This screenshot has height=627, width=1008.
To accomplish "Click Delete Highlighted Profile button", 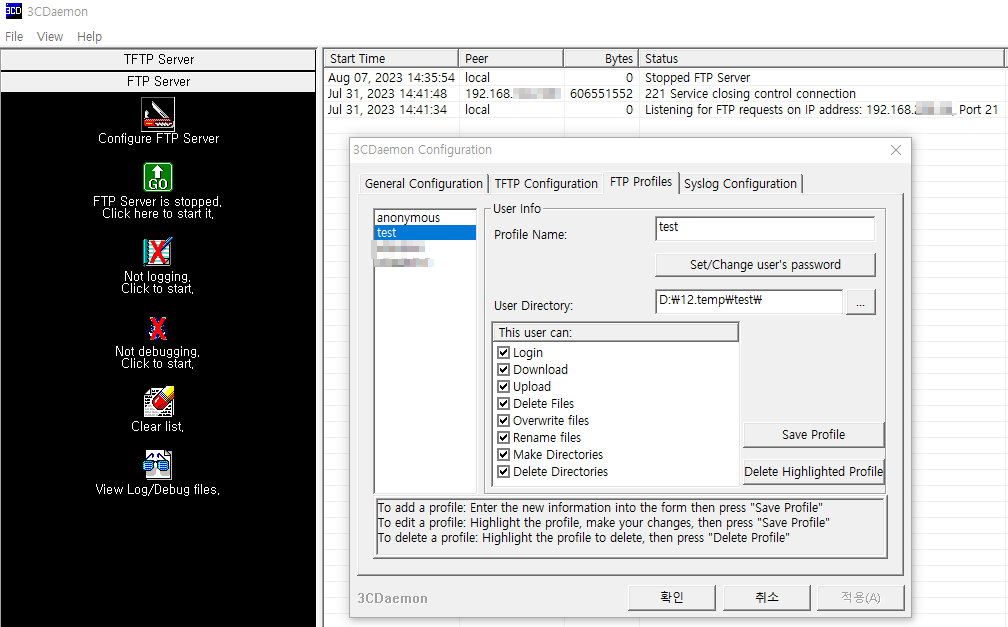I will [813, 471].
